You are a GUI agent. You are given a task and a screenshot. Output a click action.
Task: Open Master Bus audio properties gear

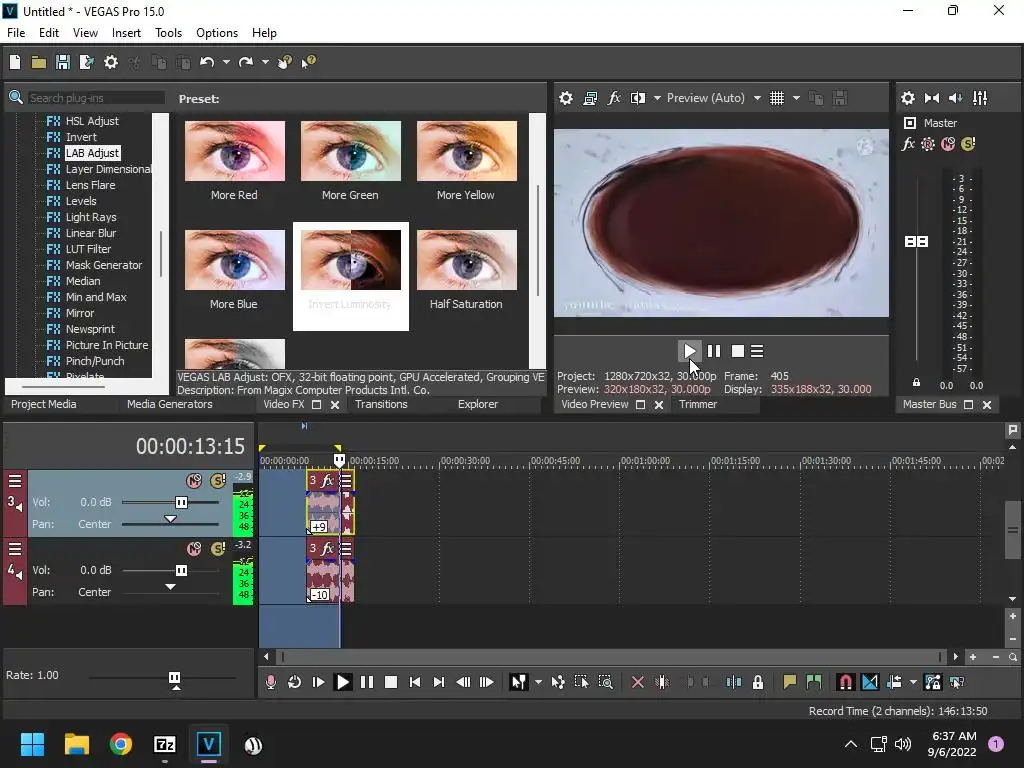point(908,98)
